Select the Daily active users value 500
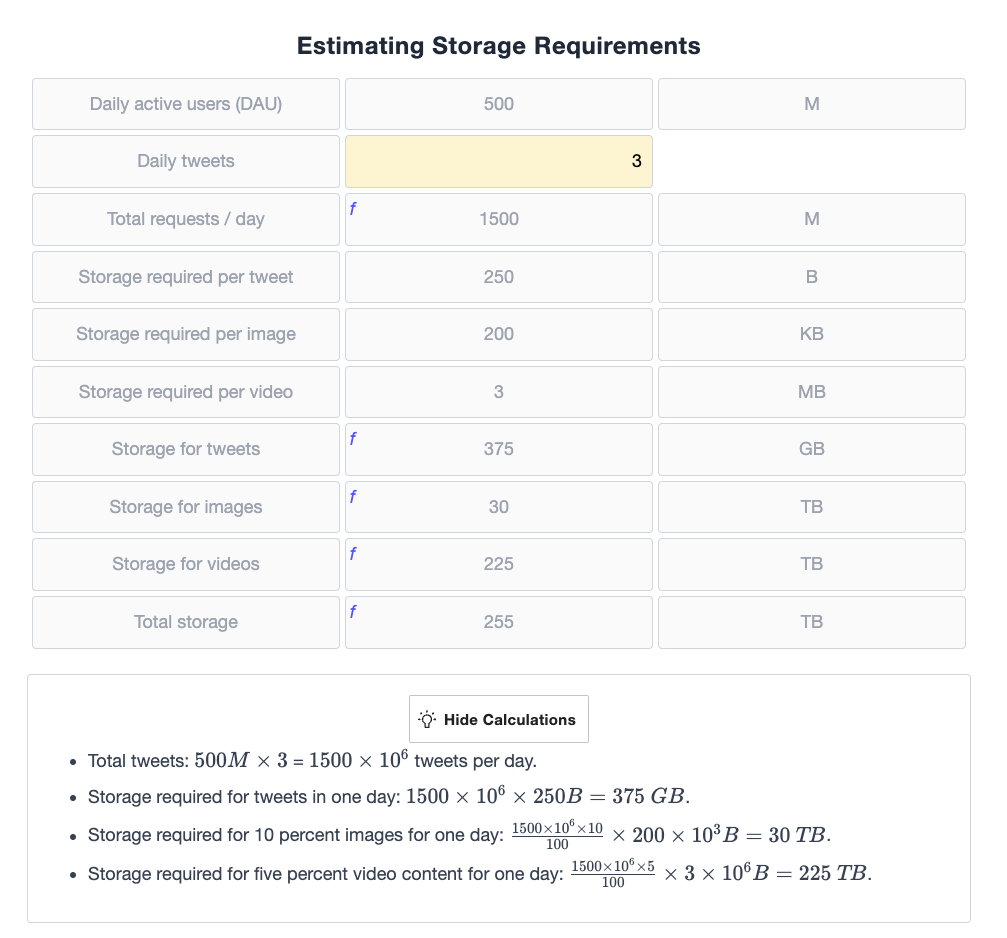 [x=498, y=104]
